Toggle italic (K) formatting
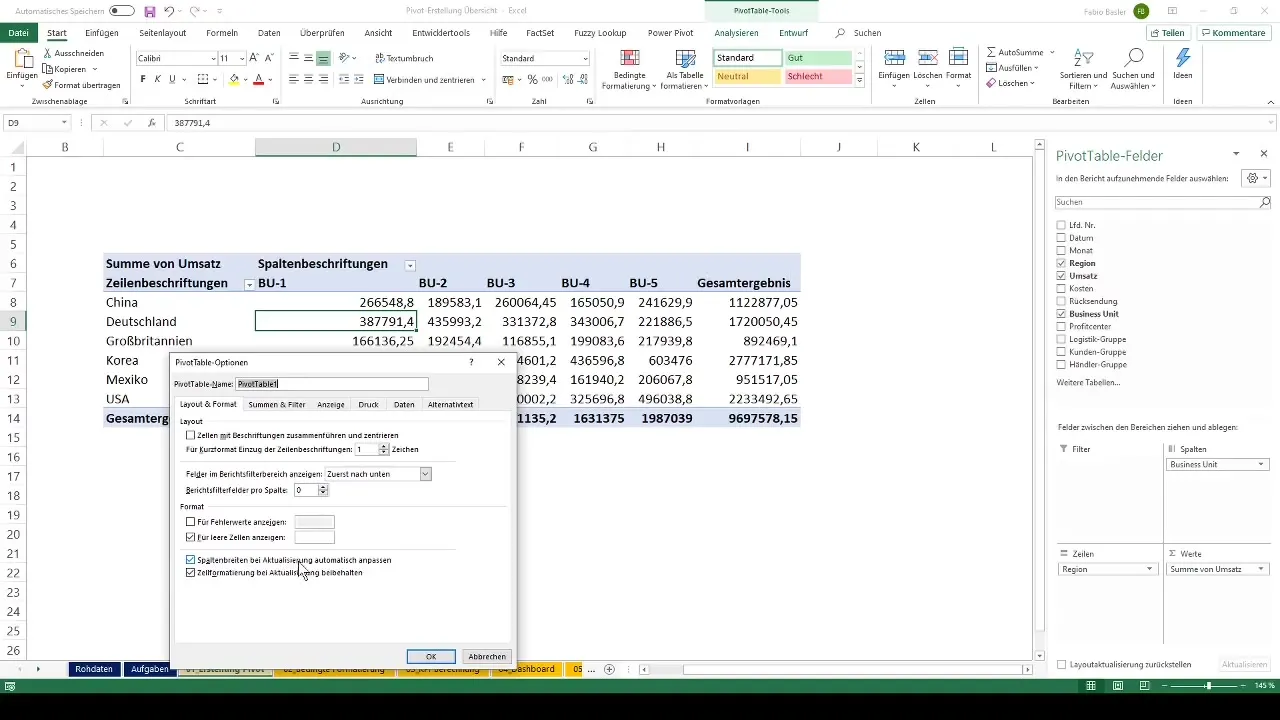The height and width of the screenshot is (720, 1280). point(157,79)
